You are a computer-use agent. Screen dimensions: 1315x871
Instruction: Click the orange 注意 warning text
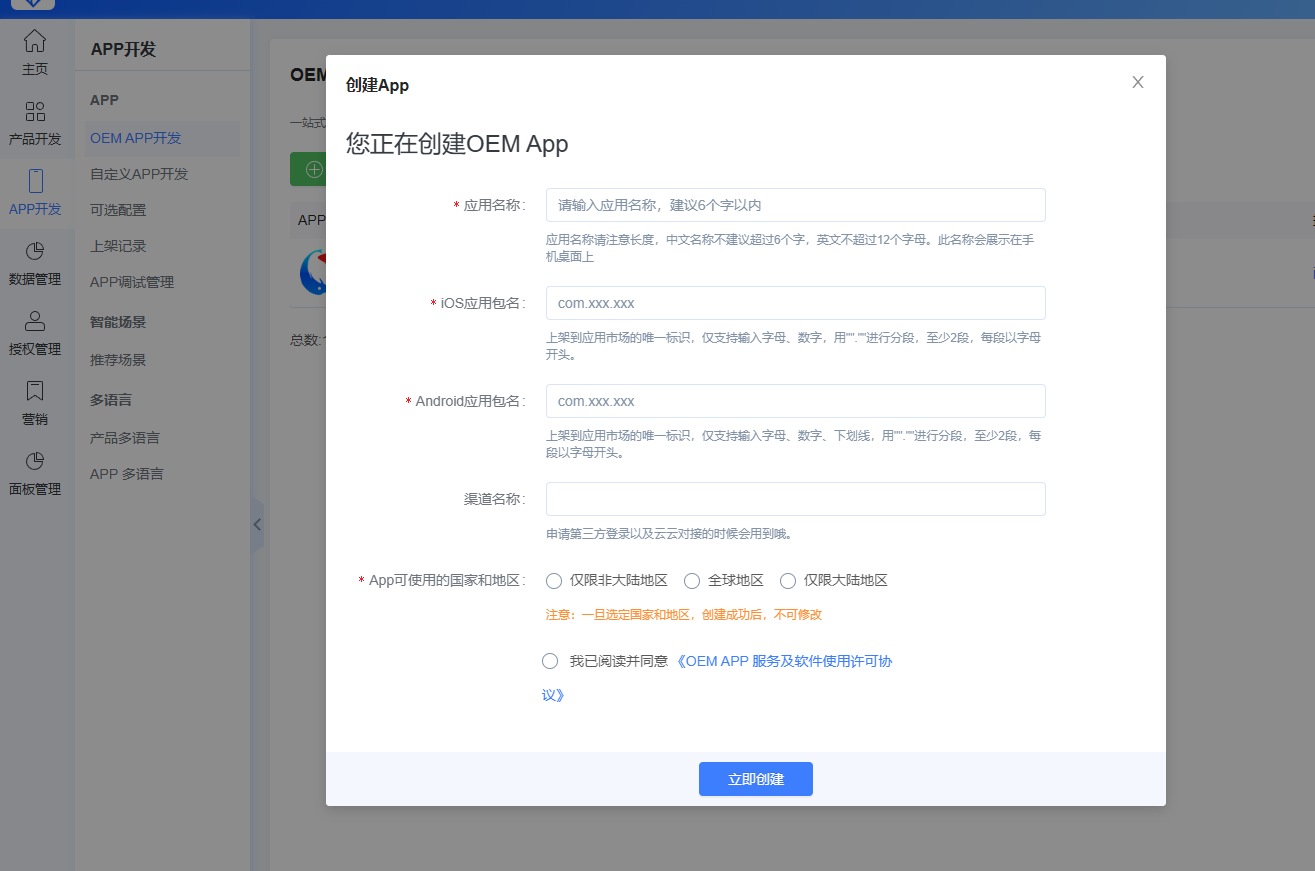pos(684,615)
